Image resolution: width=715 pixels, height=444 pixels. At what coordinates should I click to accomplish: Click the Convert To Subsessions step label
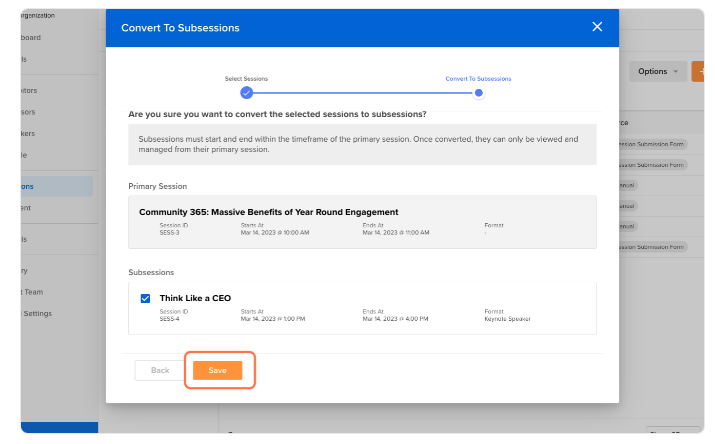click(478, 79)
